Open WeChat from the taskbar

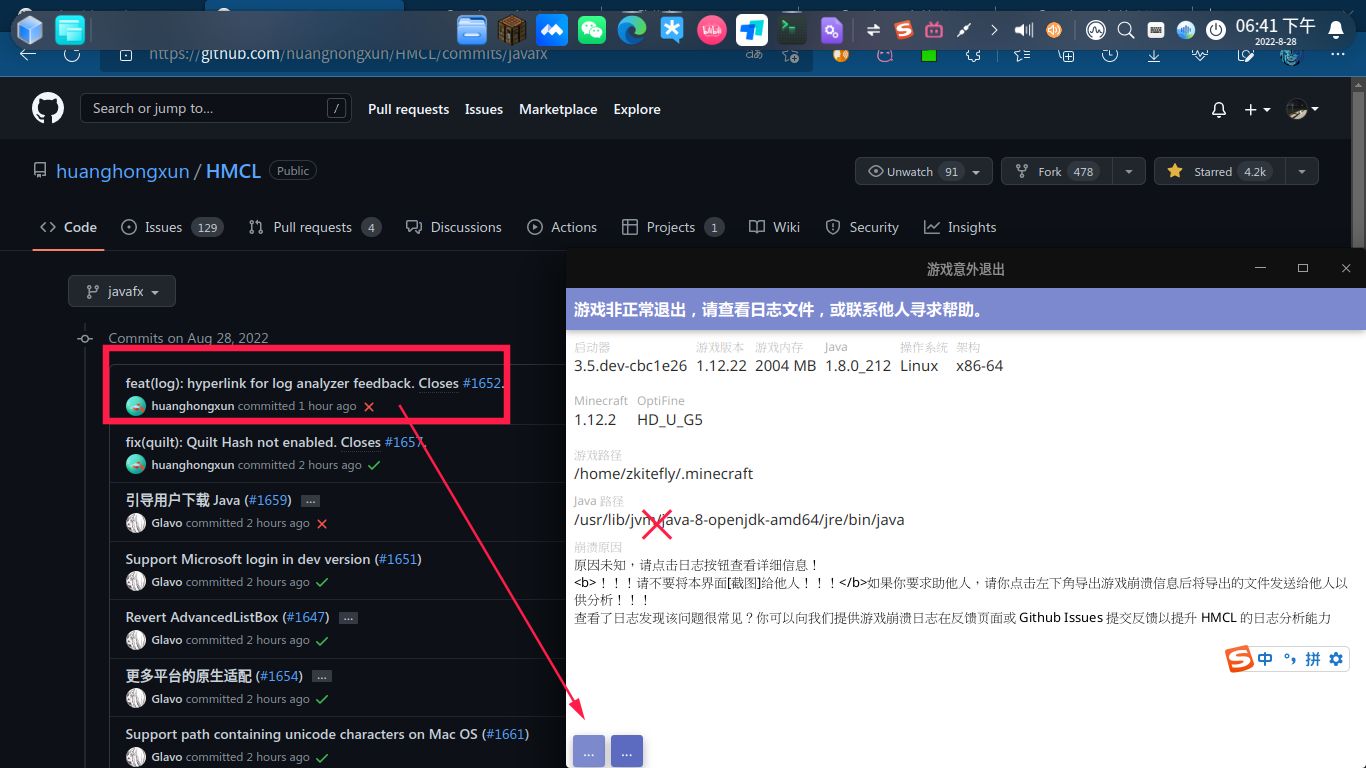(592, 30)
